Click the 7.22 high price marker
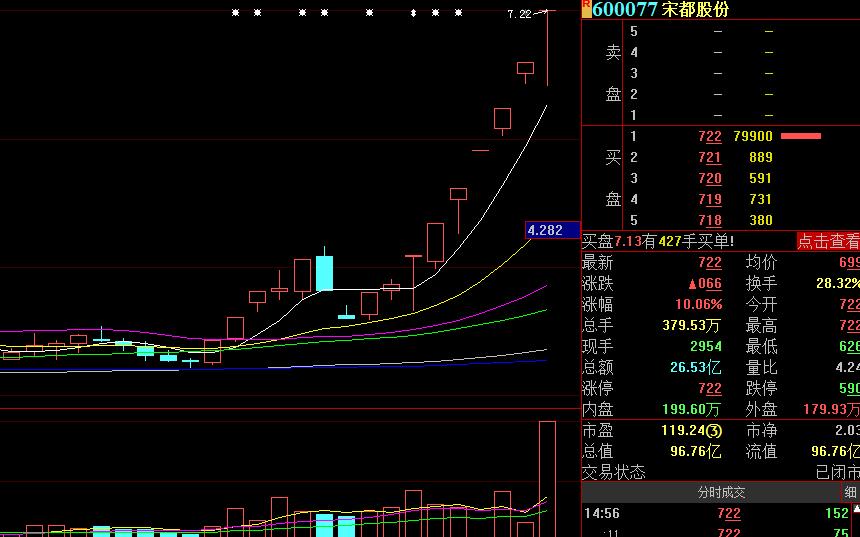 coord(519,14)
